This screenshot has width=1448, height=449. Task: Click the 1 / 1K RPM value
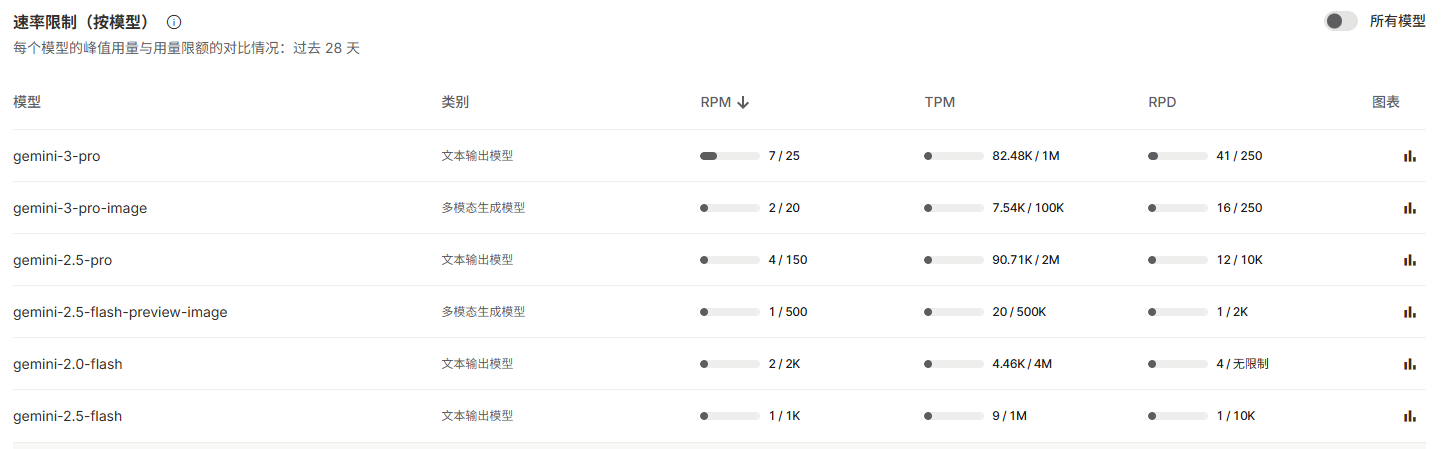click(784, 416)
